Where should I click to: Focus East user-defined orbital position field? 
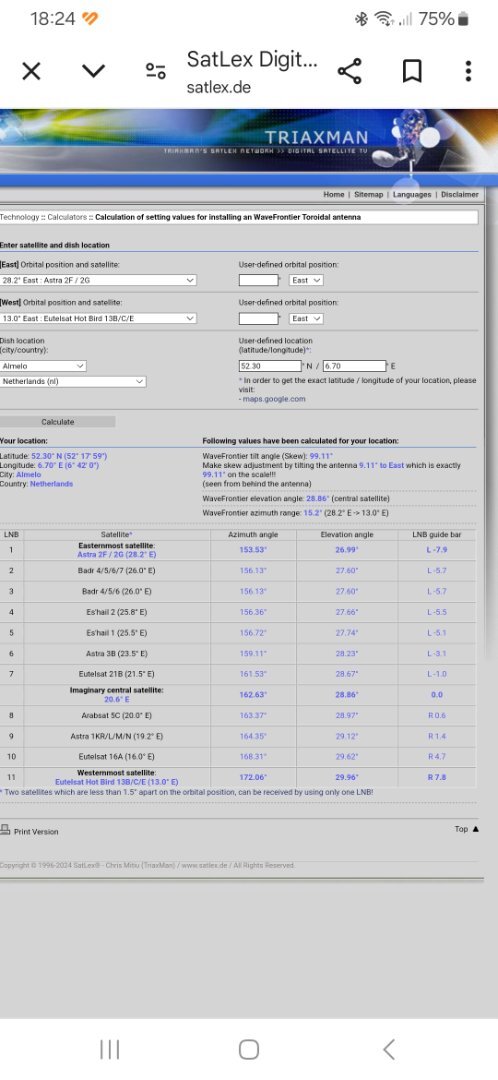[x=258, y=280]
